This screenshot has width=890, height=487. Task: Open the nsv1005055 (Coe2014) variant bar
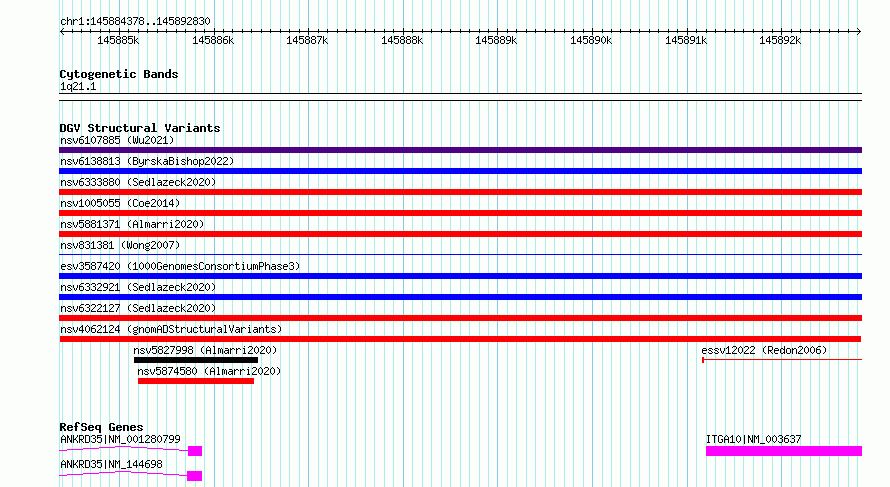pyautogui.click(x=460, y=213)
